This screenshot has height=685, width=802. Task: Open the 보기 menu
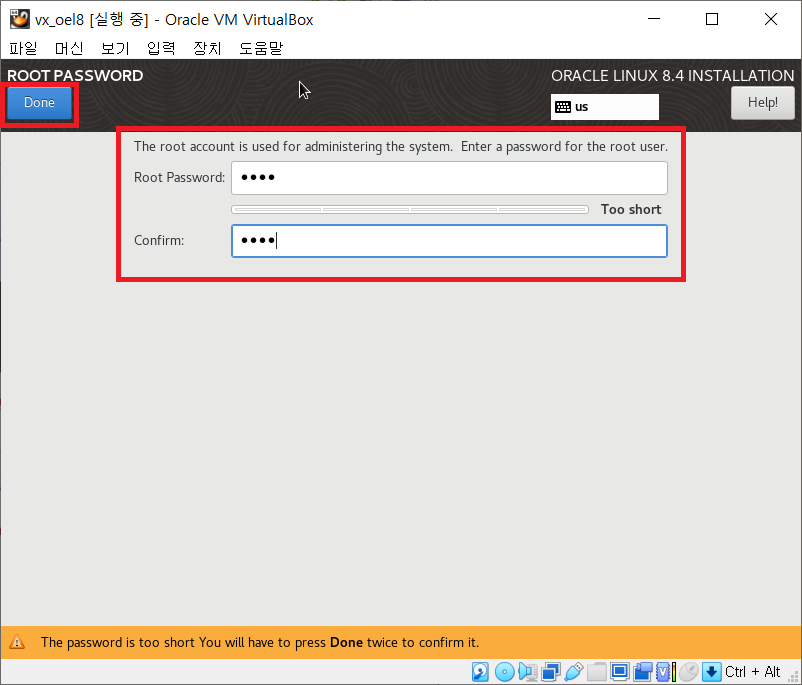coord(115,48)
